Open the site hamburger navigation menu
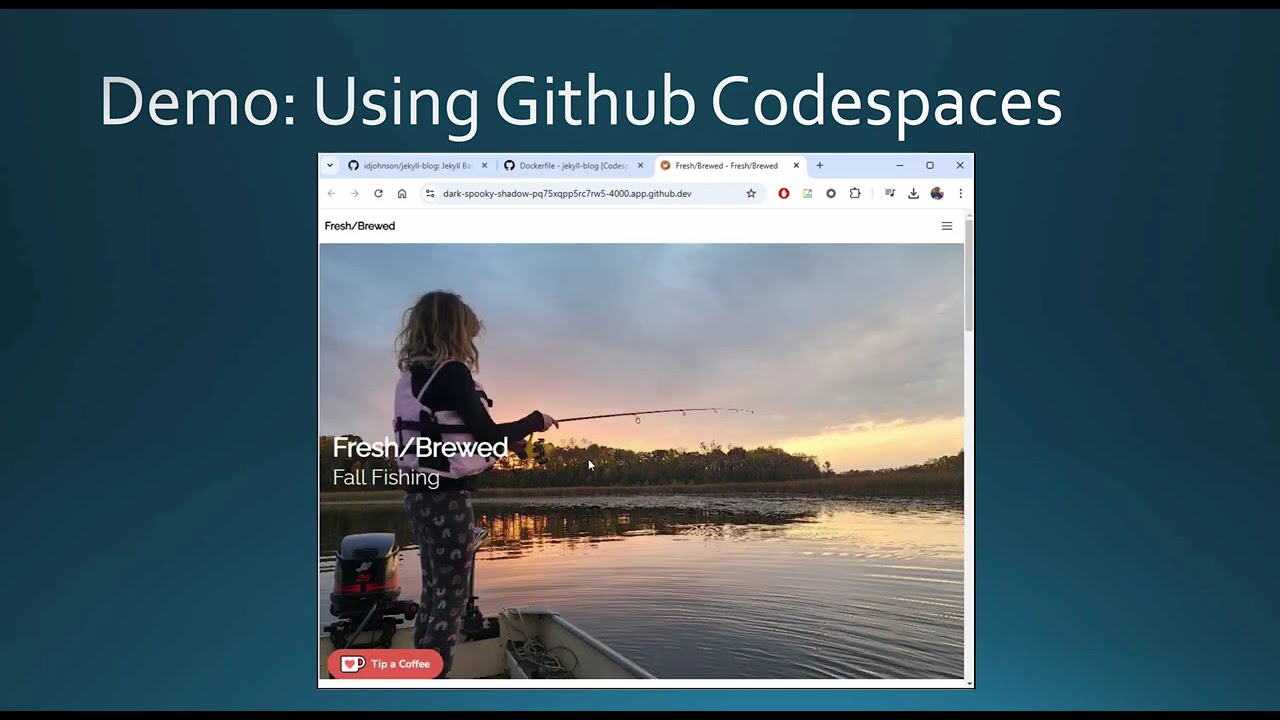 (947, 226)
